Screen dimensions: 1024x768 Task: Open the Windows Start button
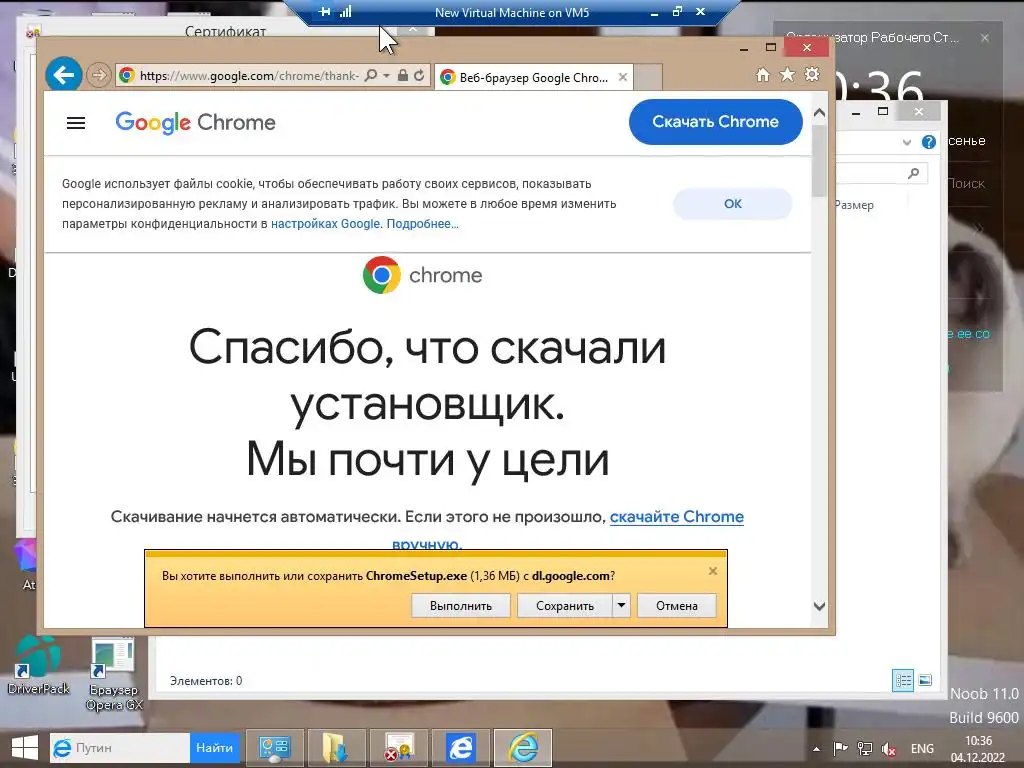click(25, 748)
